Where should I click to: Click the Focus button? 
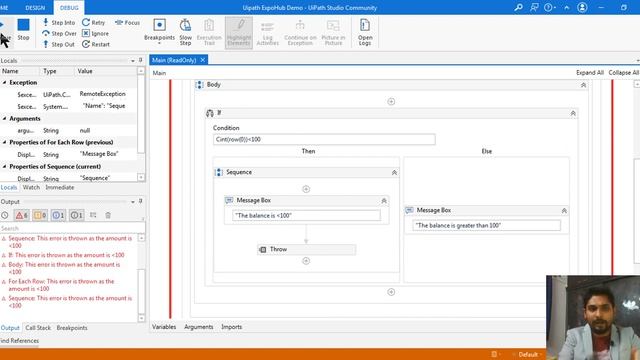pyautogui.click(x=127, y=22)
